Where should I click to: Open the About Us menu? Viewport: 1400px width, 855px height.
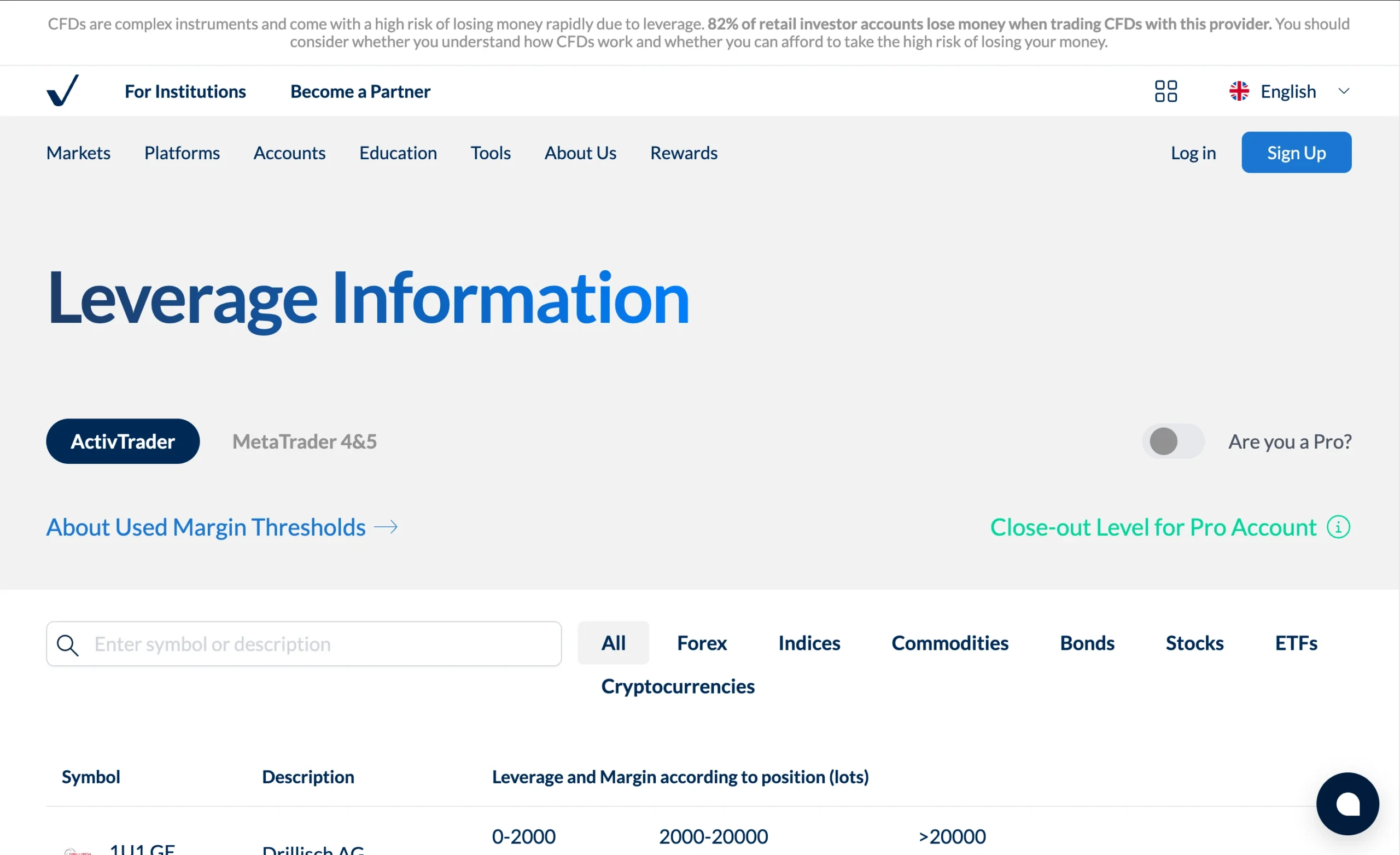click(x=580, y=153)
